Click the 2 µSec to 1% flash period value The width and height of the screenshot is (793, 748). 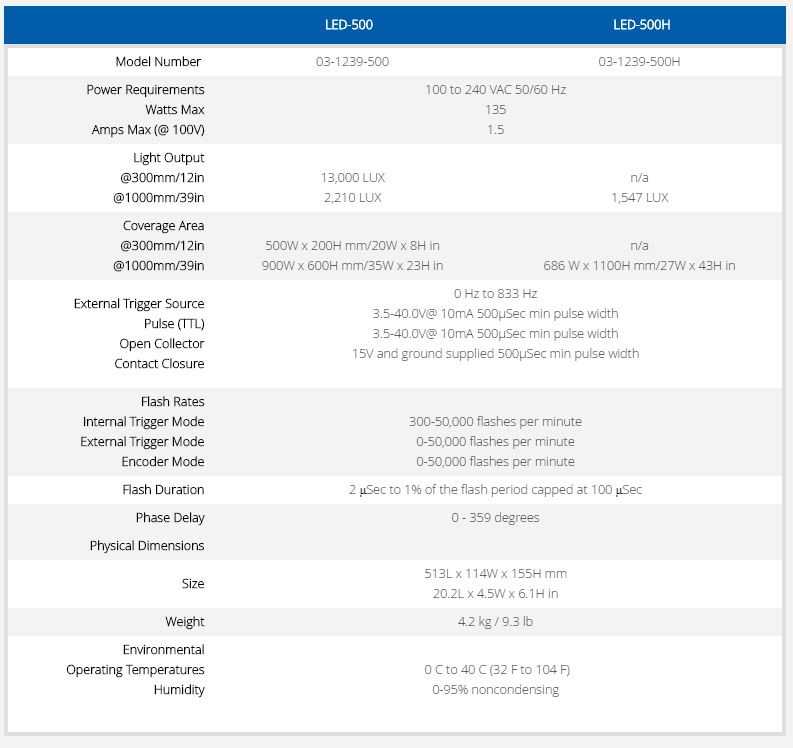[x=496, y=490]
